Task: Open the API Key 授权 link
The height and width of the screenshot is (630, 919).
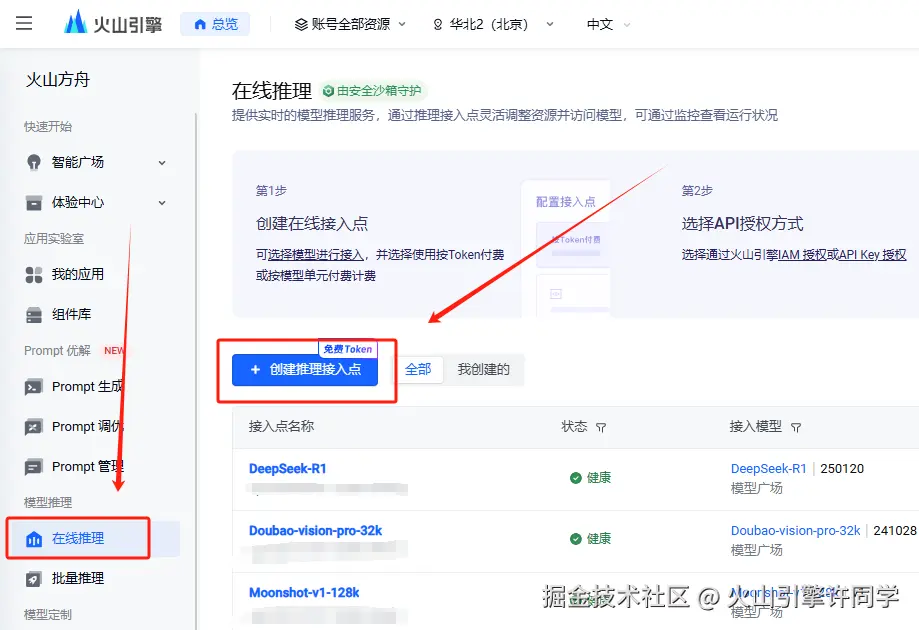Action: 872,255
